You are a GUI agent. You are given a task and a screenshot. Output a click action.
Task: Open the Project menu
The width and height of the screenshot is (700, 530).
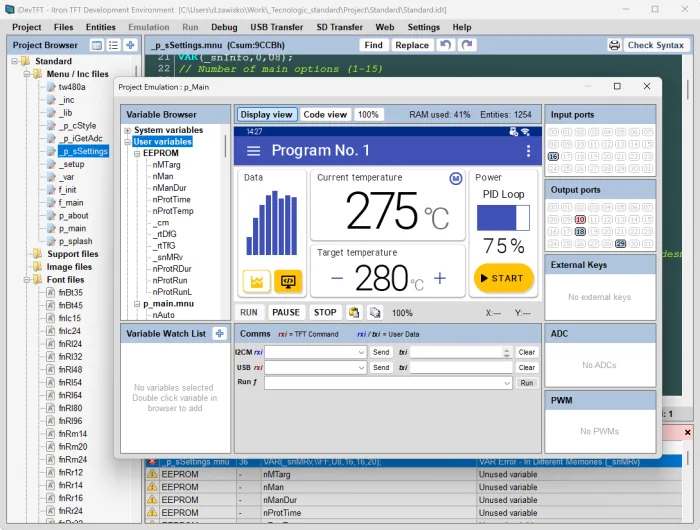[x=27, y=27]
